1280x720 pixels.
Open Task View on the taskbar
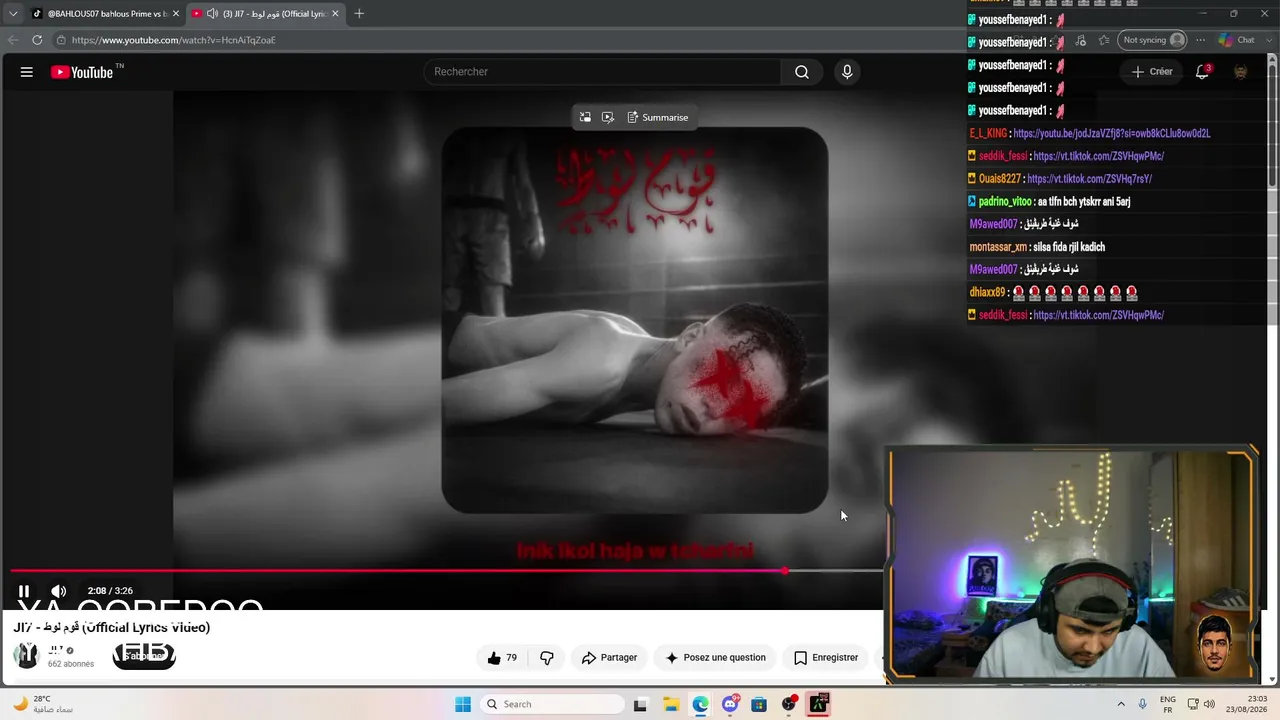coord(640,704)
